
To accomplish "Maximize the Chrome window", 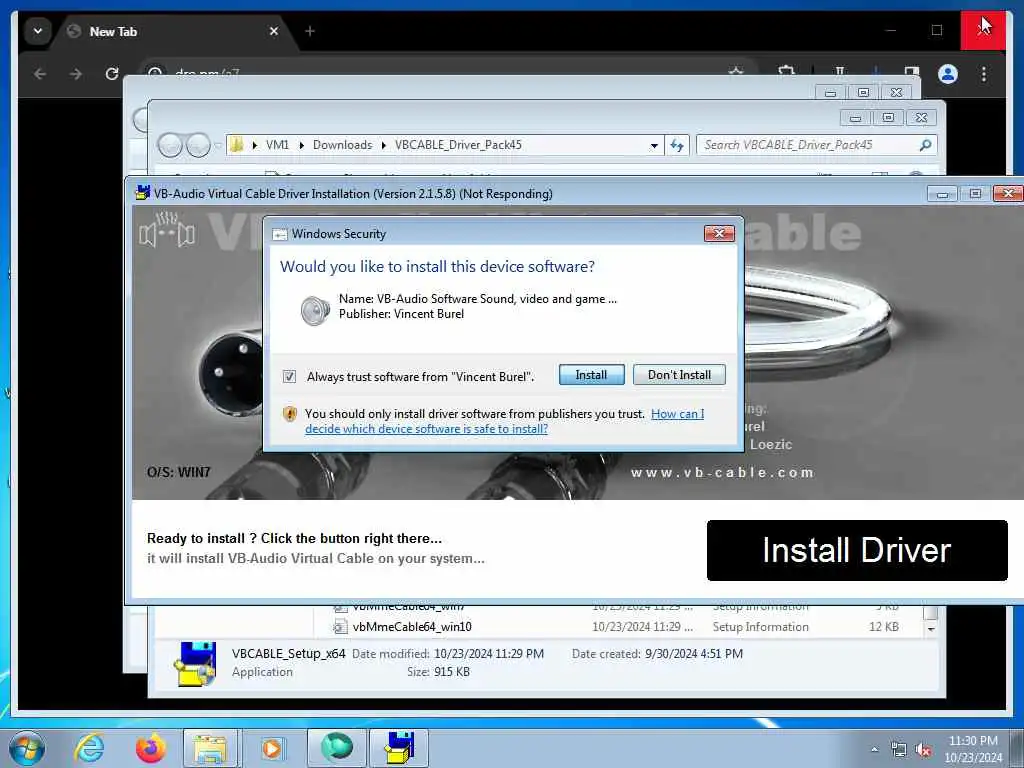I will pyautogui.click(x=936, y=30).
